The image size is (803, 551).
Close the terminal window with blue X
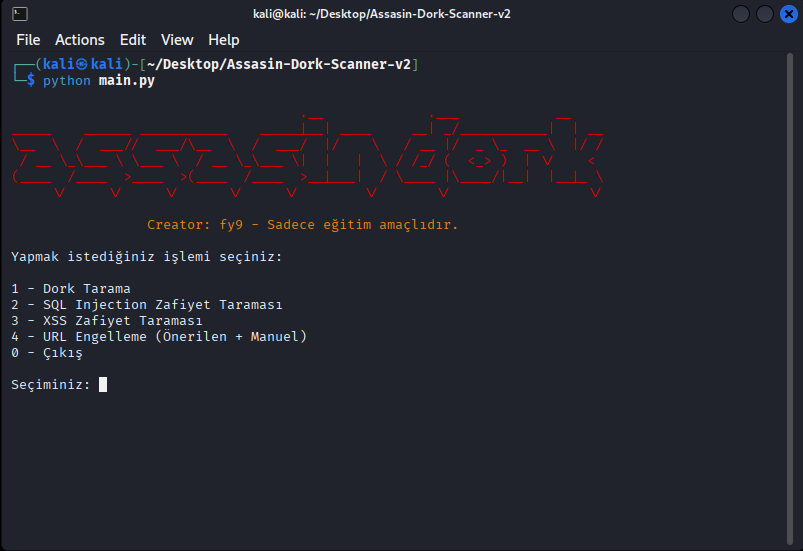pyautogui.click(x=789, y=14)
